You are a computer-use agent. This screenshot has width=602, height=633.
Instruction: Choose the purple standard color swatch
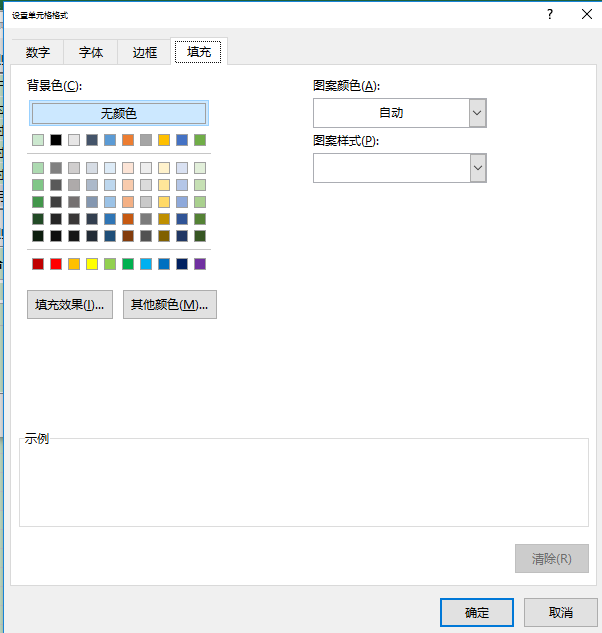(200, 264)
